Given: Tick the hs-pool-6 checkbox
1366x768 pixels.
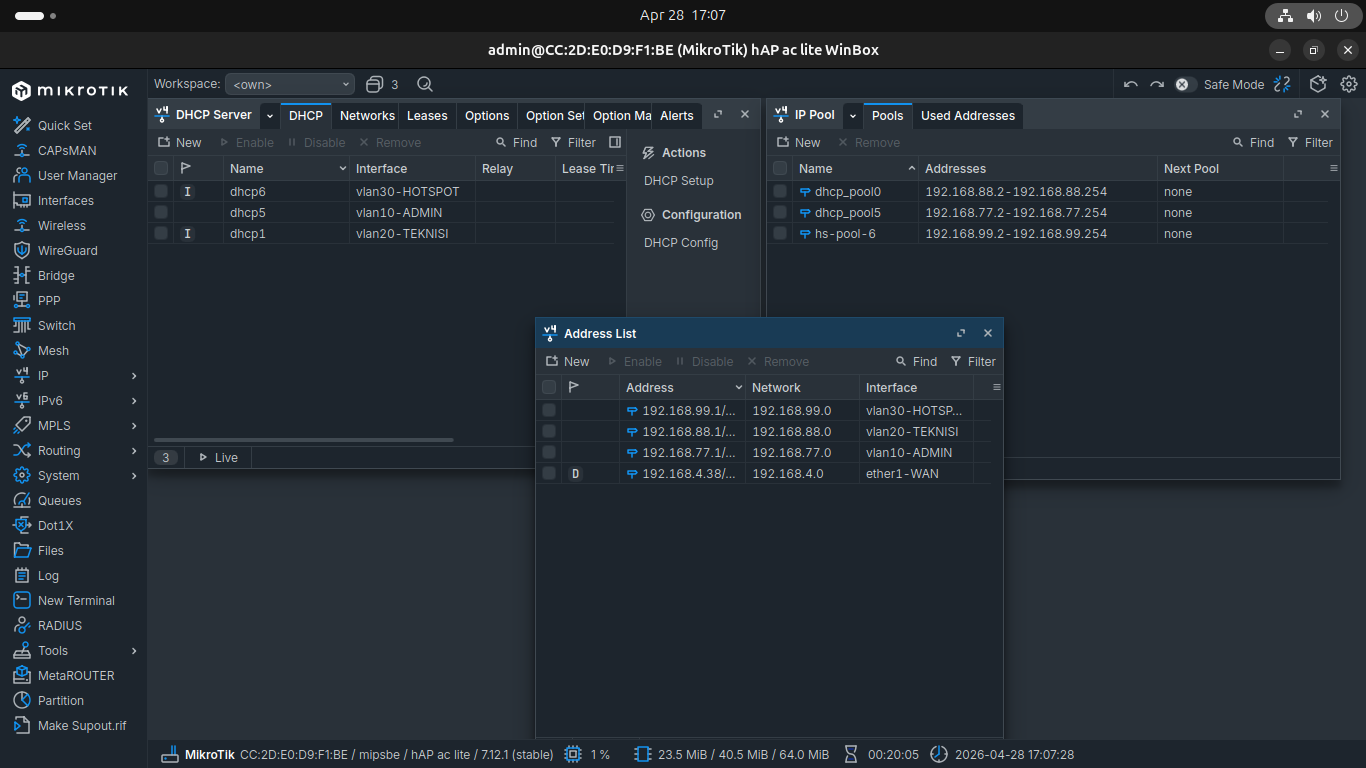Looking at the screenshot, I should tap(780, 233).
